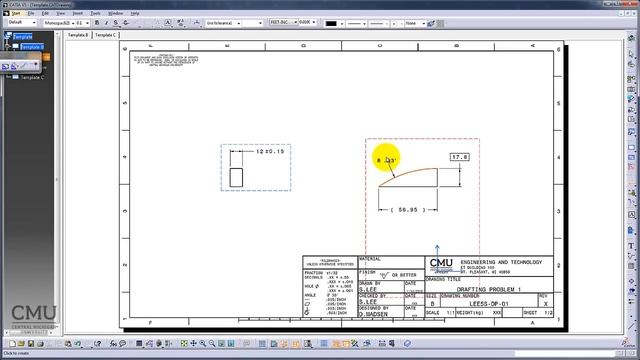Click the Pan icon

click(x=193, y=344)
